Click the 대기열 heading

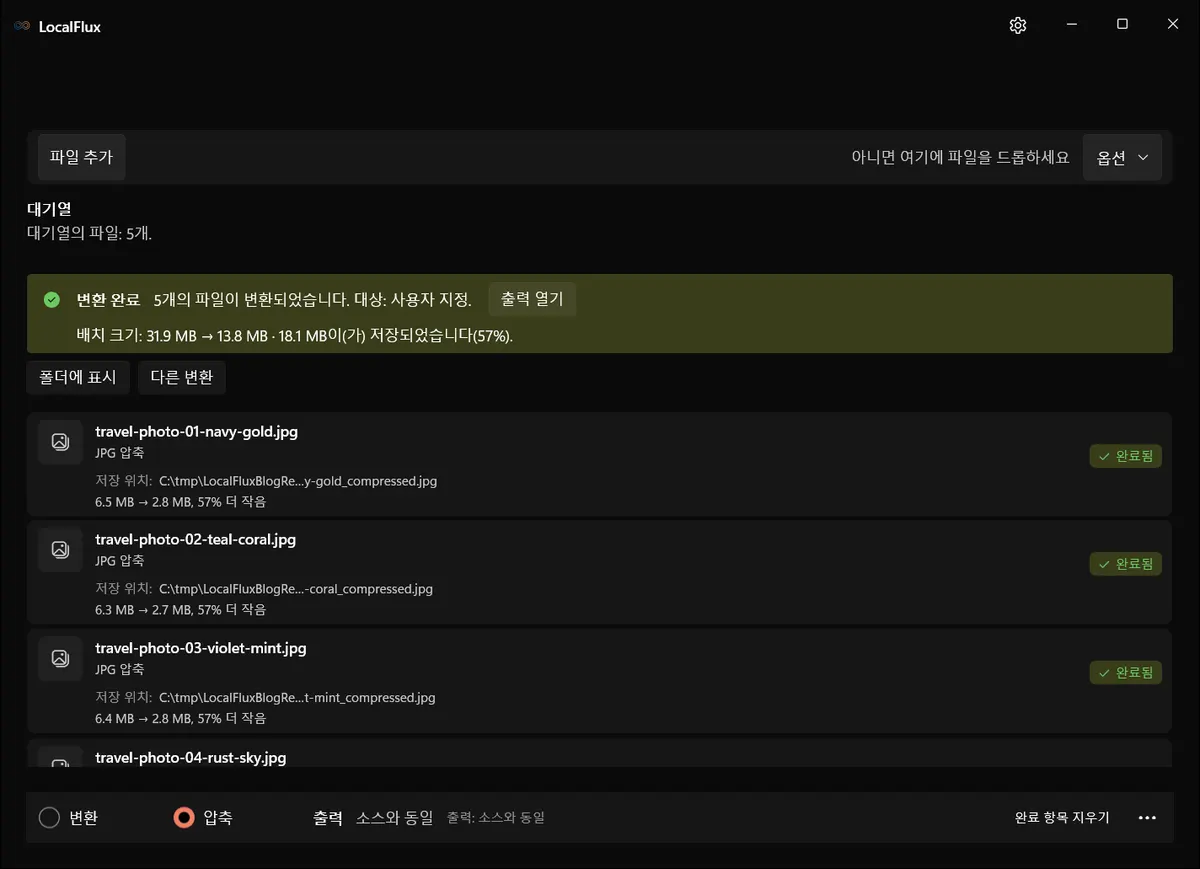point(49,210)
